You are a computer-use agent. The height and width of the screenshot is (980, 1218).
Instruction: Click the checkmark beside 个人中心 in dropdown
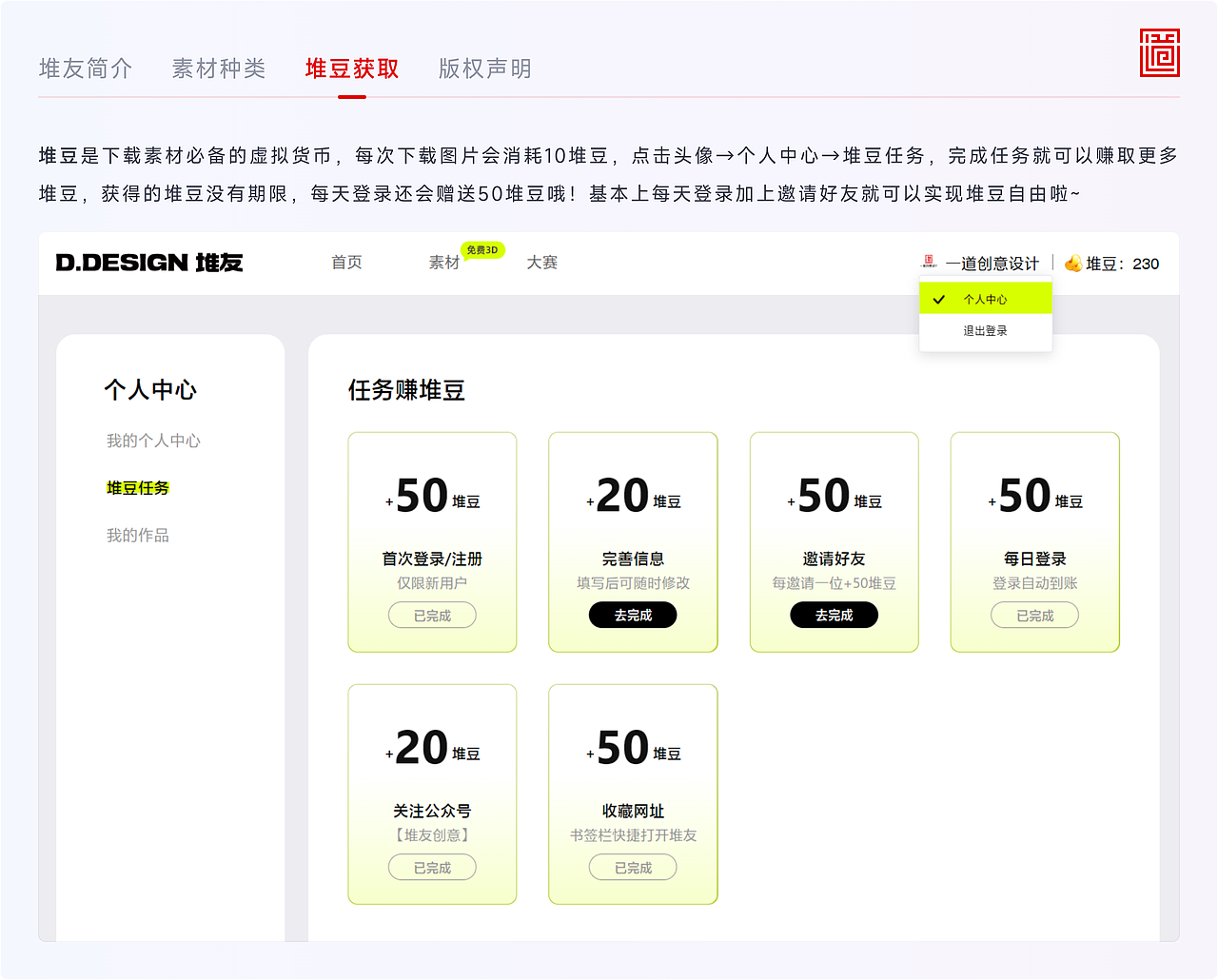pos(940,299)
